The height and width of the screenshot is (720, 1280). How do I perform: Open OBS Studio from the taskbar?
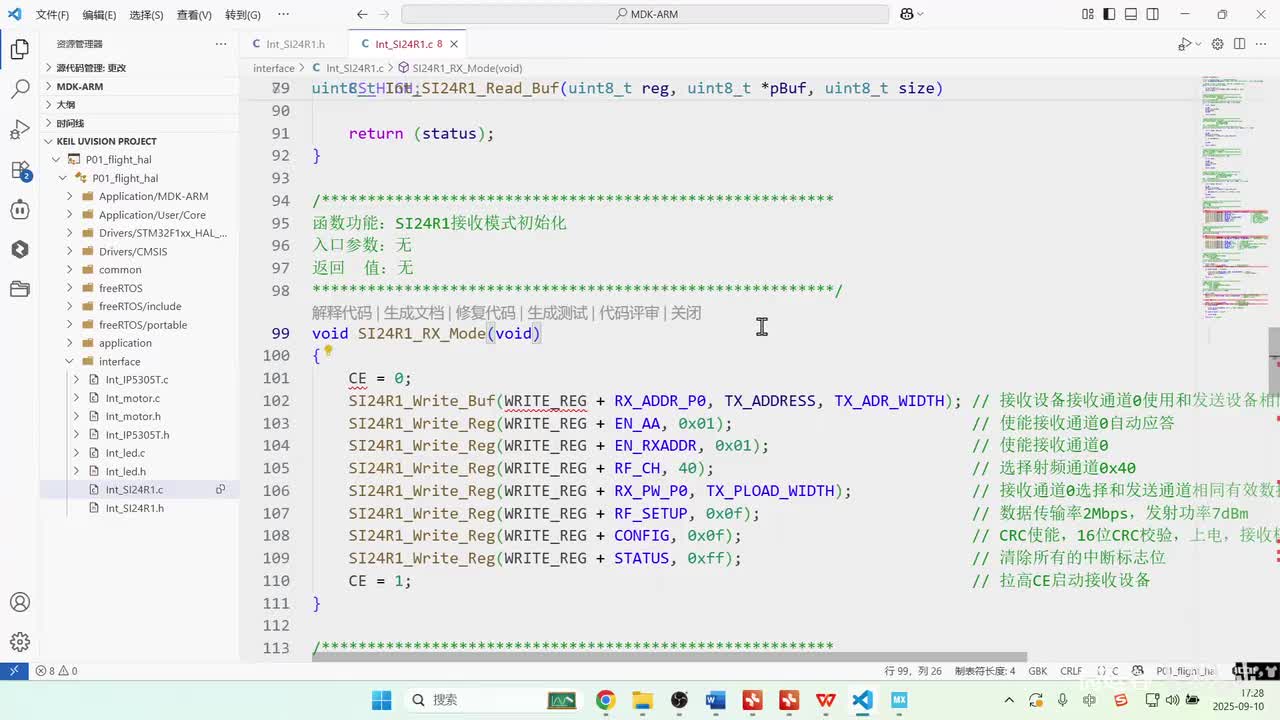pos(680,700)
